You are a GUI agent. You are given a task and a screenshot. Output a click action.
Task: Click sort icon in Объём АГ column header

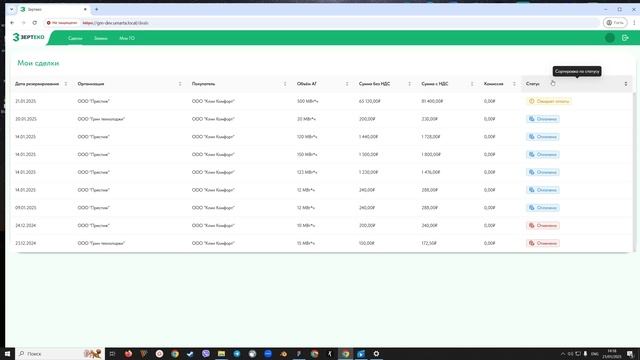347,84
